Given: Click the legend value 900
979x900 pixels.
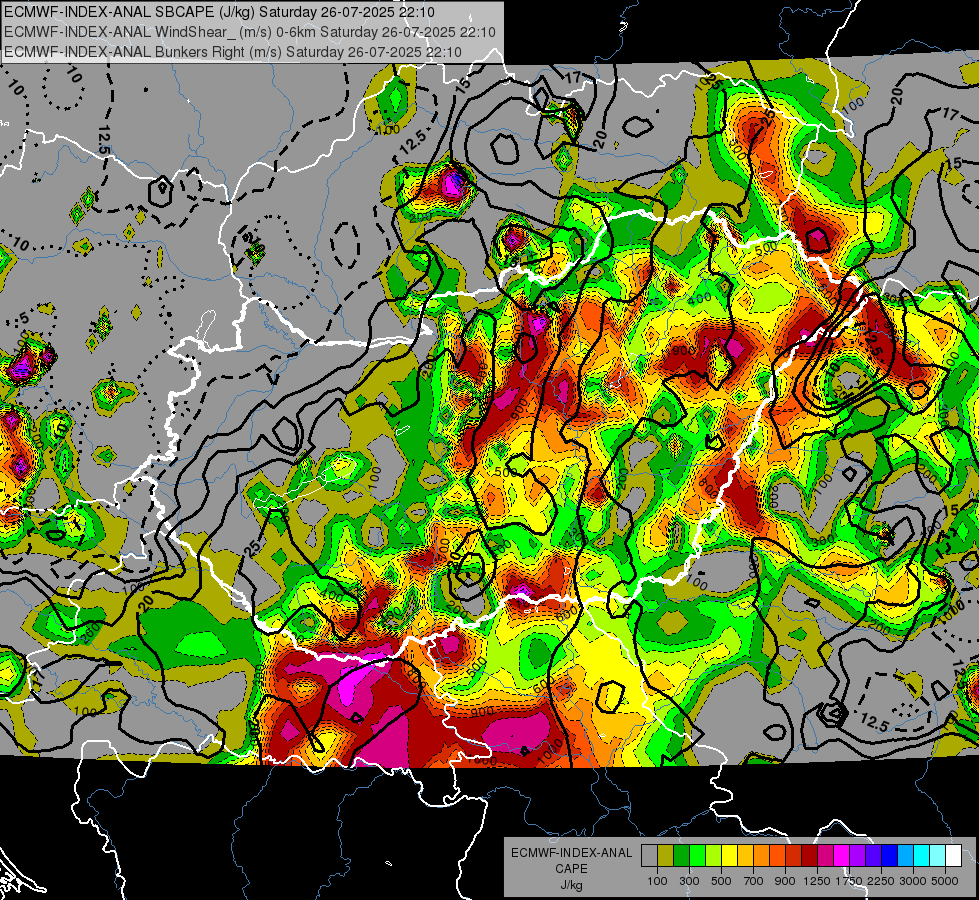Looking at the screenshot, I should (x=785, y=881).
